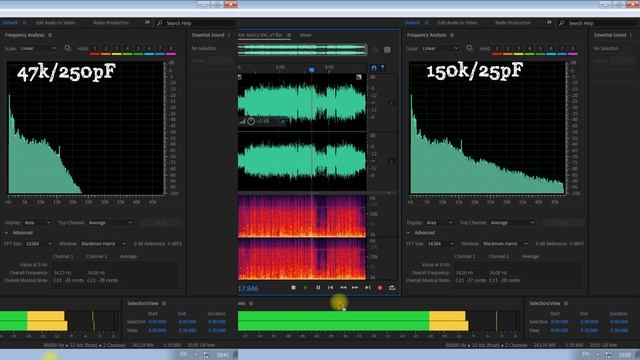
Task: Open the Window function dropdown in the left window
Action: (x=103, y=244)
